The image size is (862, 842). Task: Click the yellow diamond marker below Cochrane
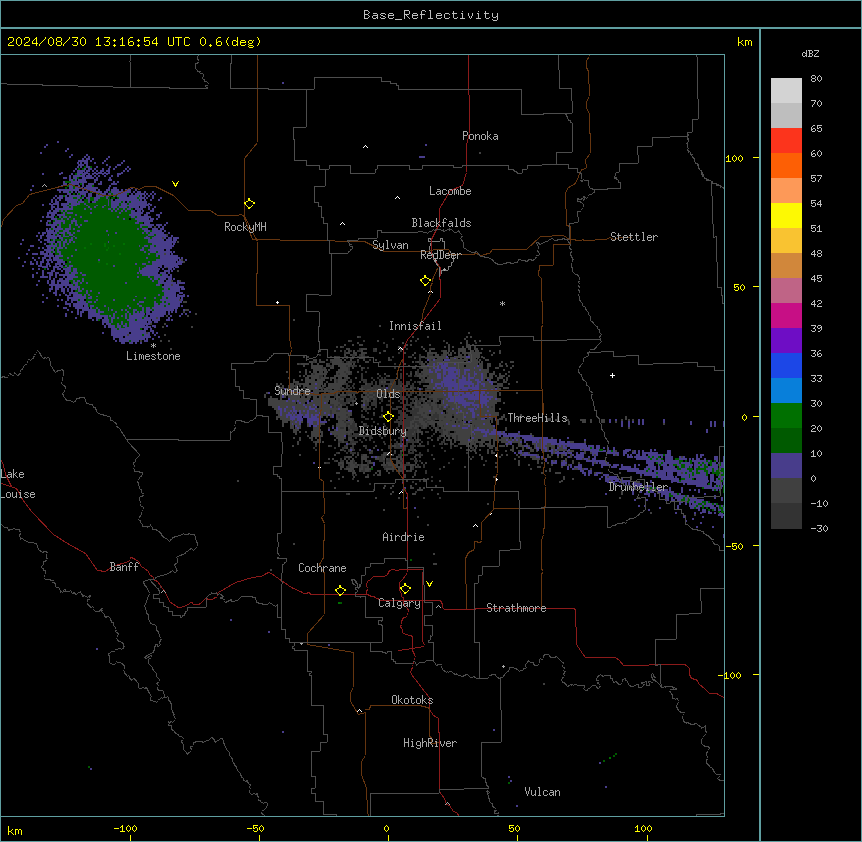coord(340,590)
